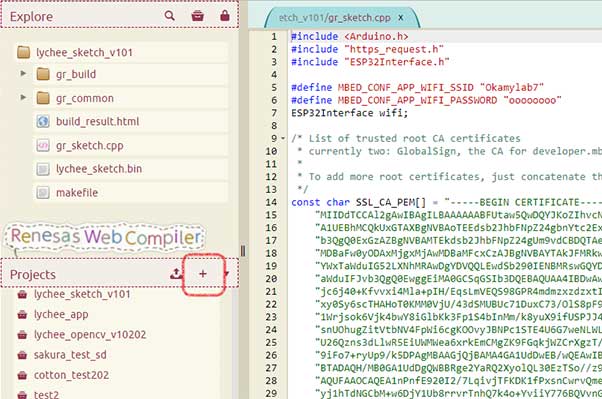Click the upload icon in Projects header
This screenshot has height=399, width=602.
(176, 273)
